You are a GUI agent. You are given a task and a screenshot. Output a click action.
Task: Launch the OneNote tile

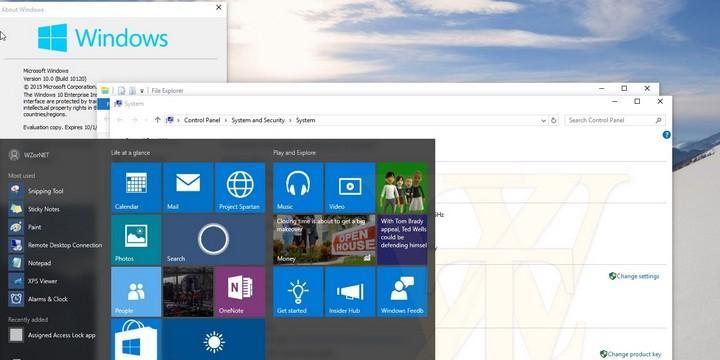tap(240, 292)
